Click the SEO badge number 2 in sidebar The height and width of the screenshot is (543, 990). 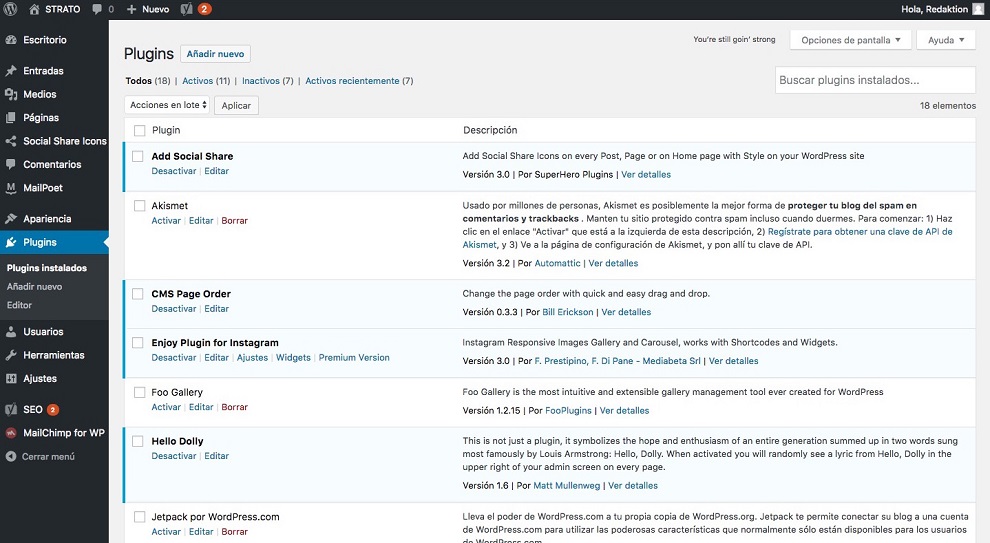(x=53, y=410)
